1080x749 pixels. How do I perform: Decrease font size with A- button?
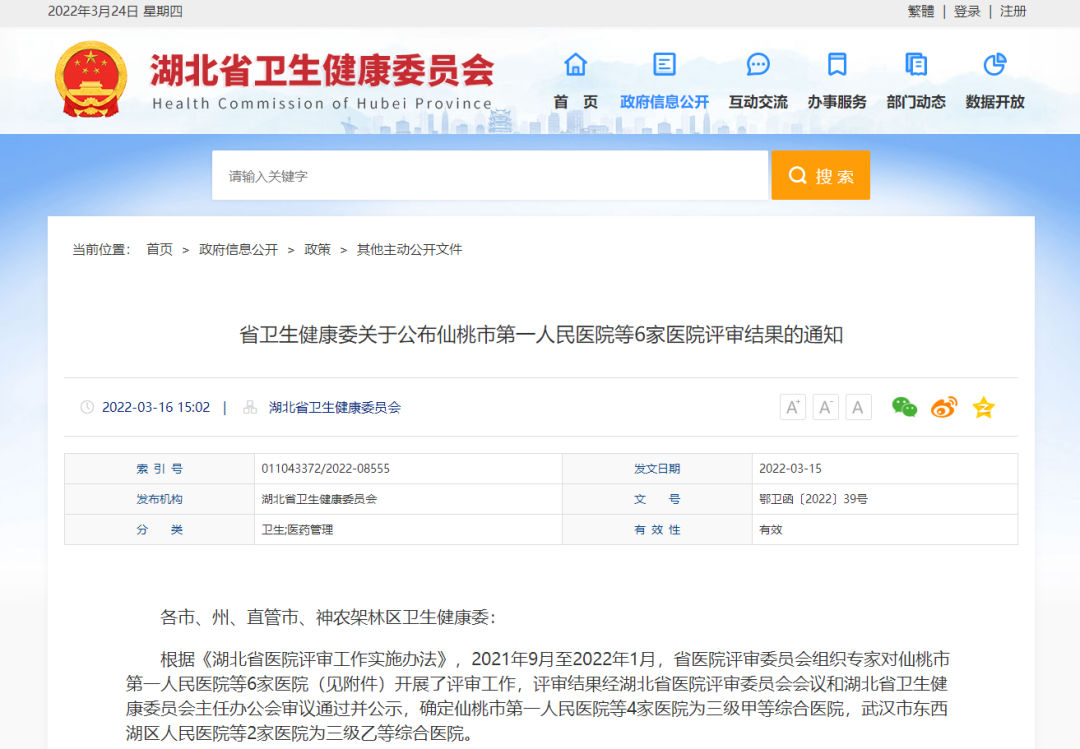coord(826,407)
